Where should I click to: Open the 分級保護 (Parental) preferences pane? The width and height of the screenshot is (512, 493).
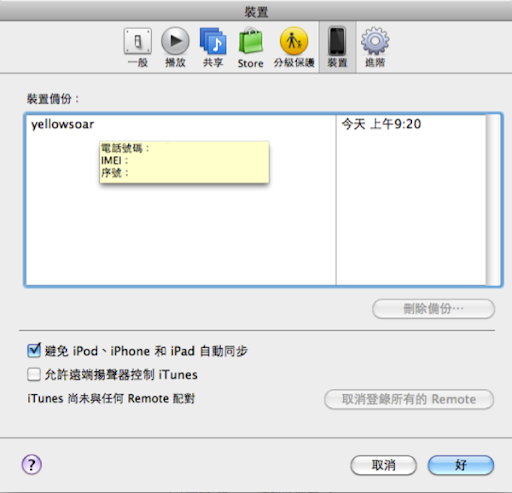[294, 47]
